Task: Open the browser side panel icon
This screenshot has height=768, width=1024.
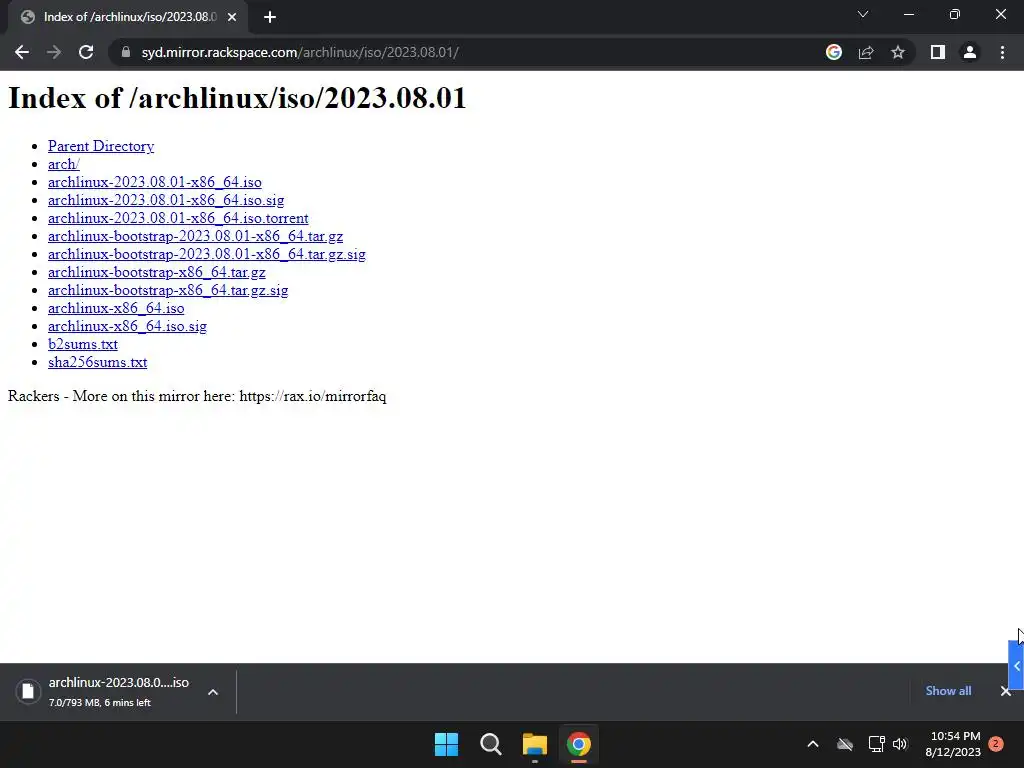Action: (938, 52)
